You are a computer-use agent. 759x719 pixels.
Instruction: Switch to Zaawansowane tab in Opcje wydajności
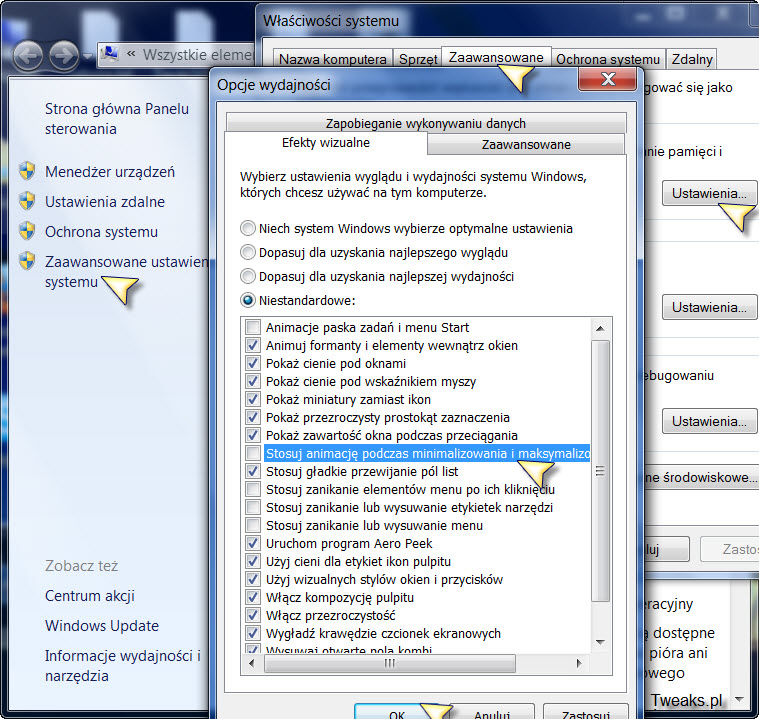tap(526, 144)
